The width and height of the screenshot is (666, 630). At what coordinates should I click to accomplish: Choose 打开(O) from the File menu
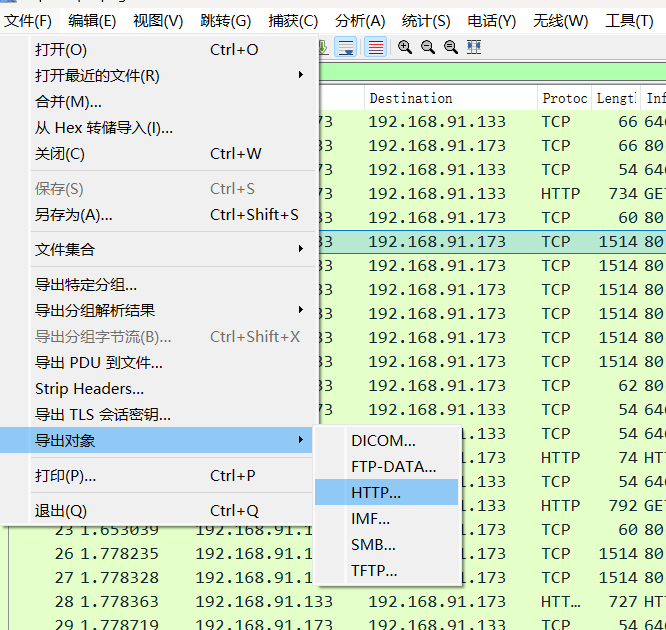click(159, 50)
